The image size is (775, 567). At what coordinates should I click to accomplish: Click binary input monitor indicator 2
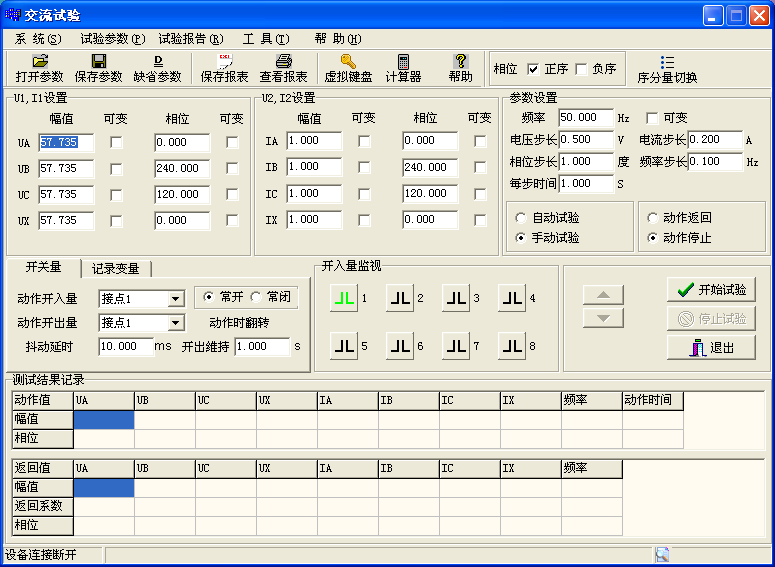coord(400,298)
